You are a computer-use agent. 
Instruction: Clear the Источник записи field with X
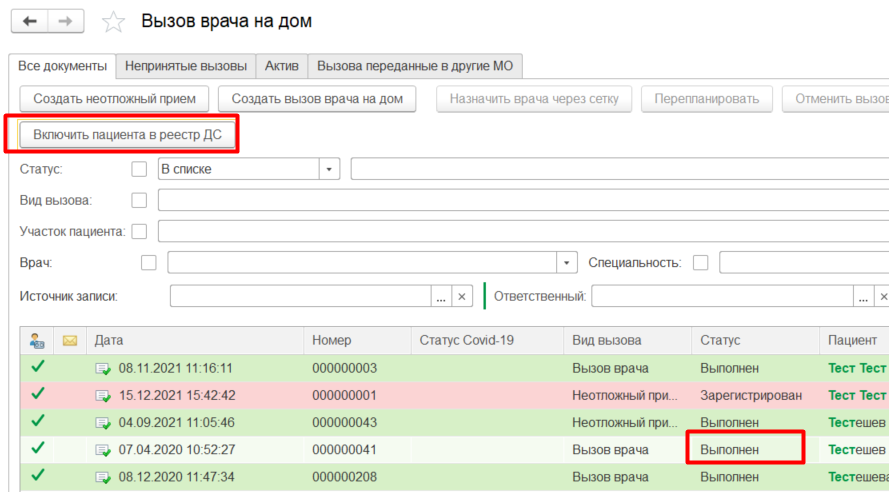click(x=461, y=297)
